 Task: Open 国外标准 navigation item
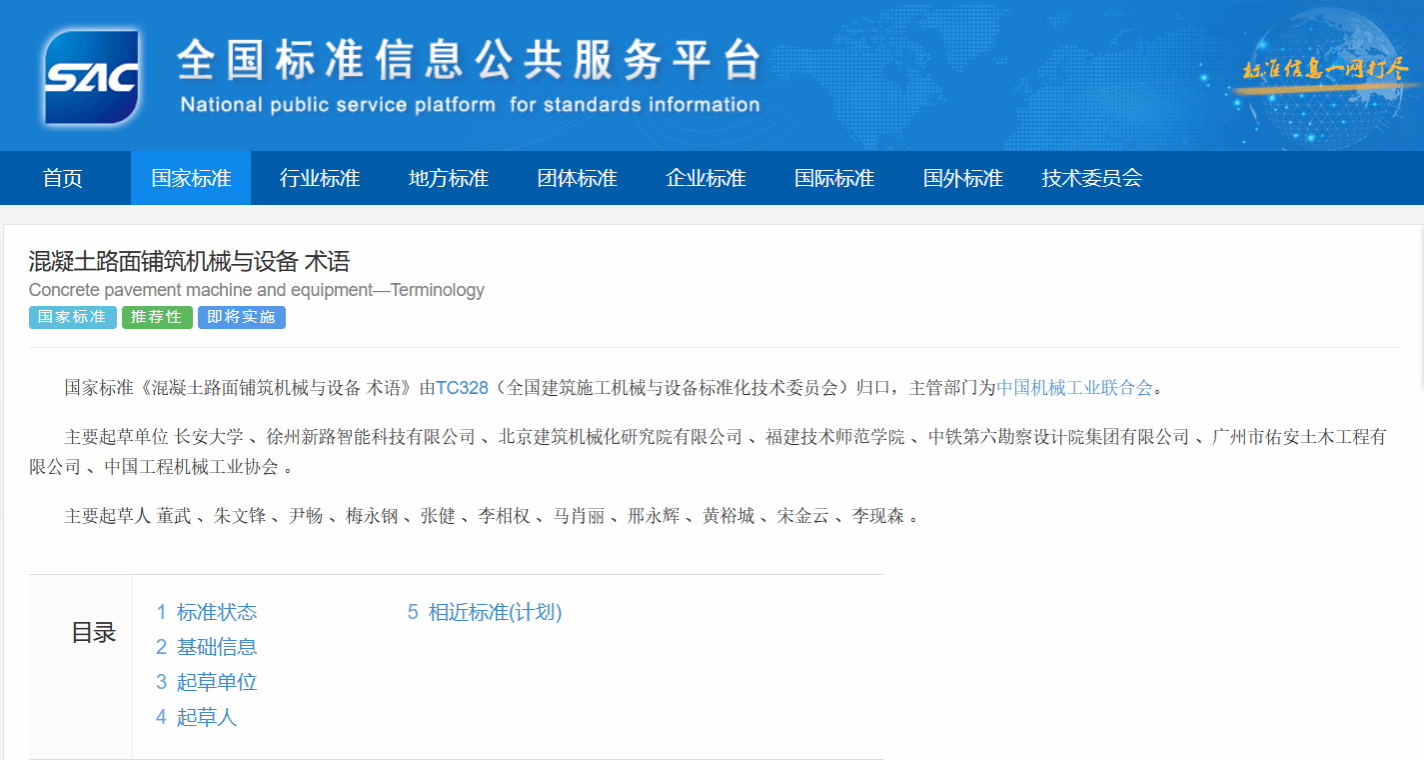coord(963,178)
